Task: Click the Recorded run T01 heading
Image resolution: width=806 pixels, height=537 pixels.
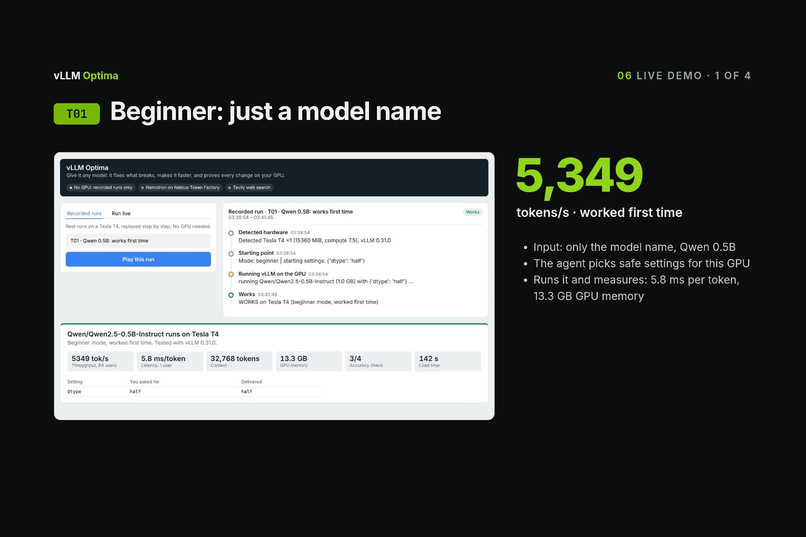Action: (x=290, y=212)
